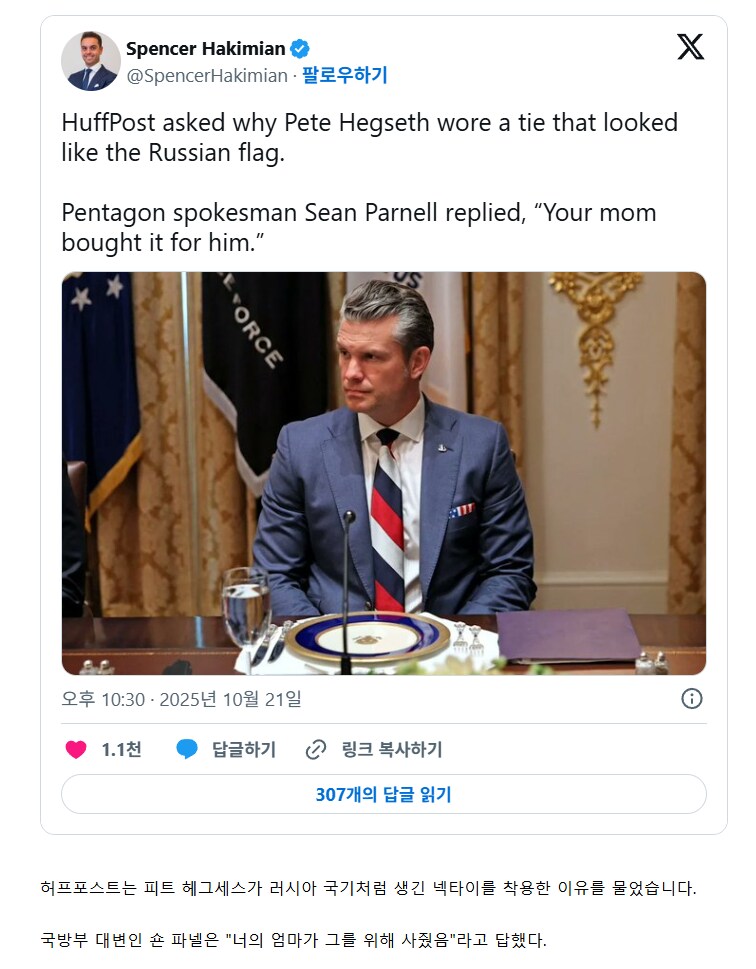This screenshot has width=756, height=969.
Task: Copy the link using the chain icon
Action: pyautogui.click(x=315, y=746)
